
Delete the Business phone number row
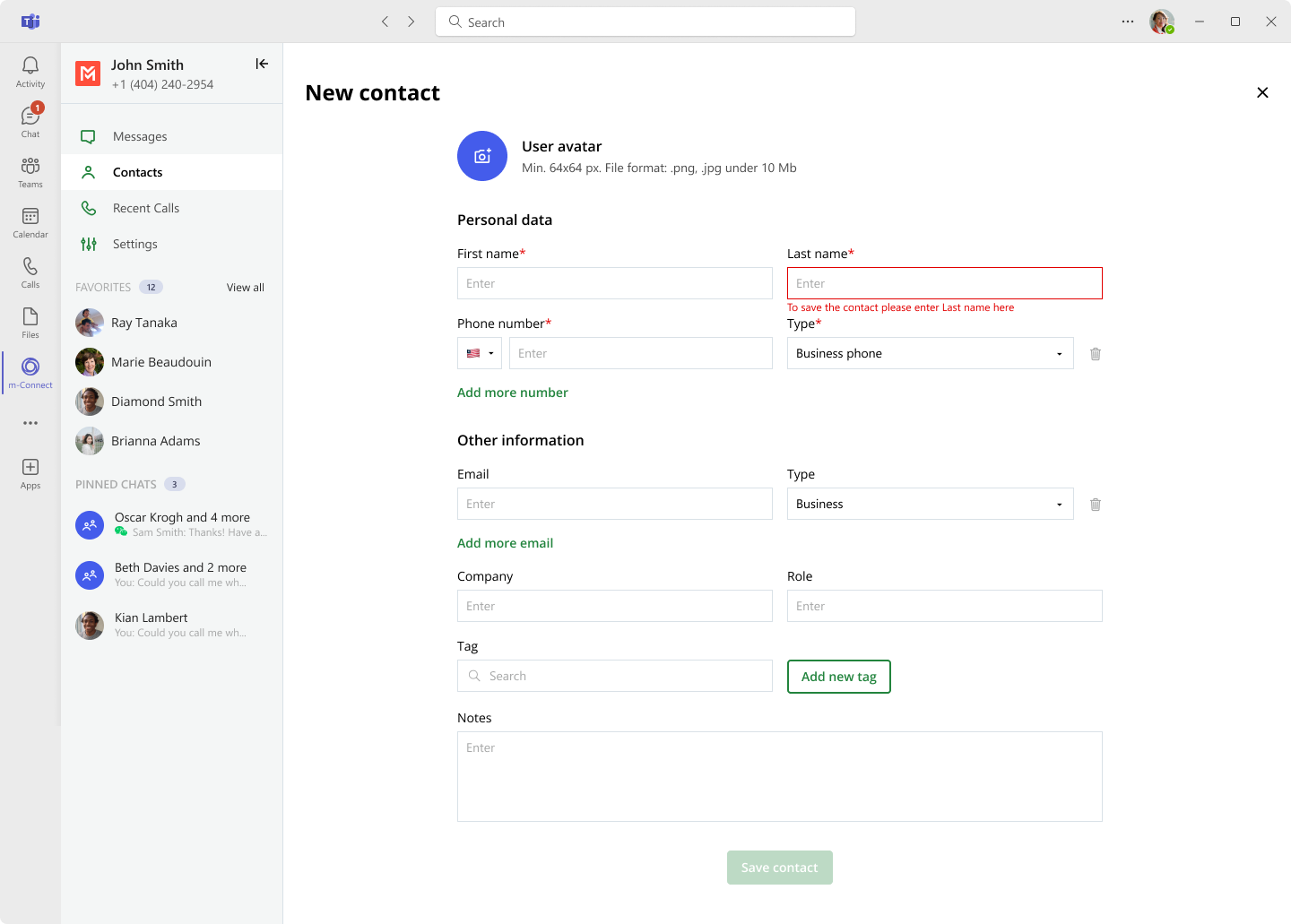click(x=1095, y=353)
